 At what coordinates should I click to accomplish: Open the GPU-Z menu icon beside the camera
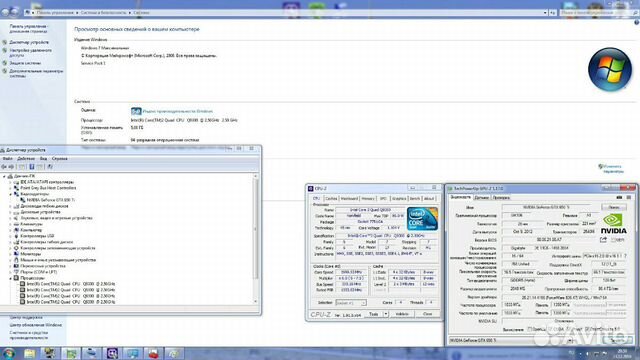629,198
